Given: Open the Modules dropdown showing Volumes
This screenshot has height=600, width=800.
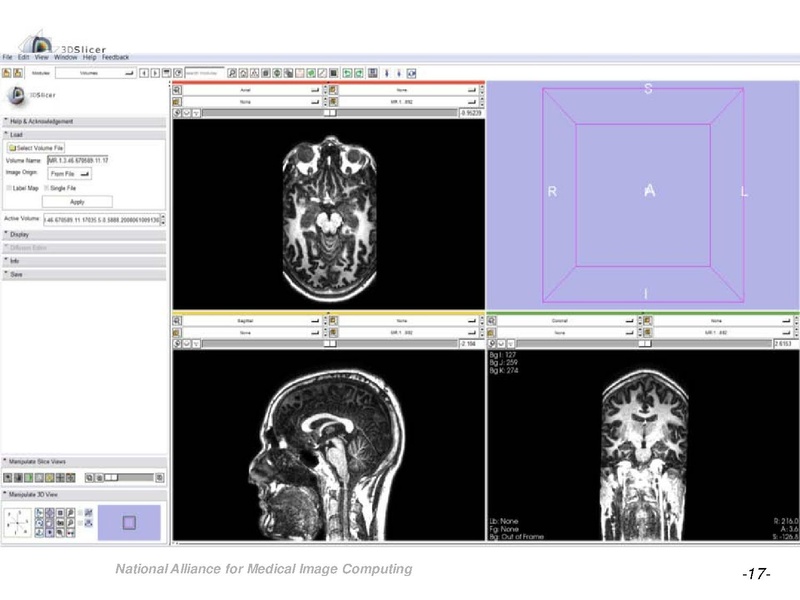Looking at the screenshot, I should (x=95, y=73).
